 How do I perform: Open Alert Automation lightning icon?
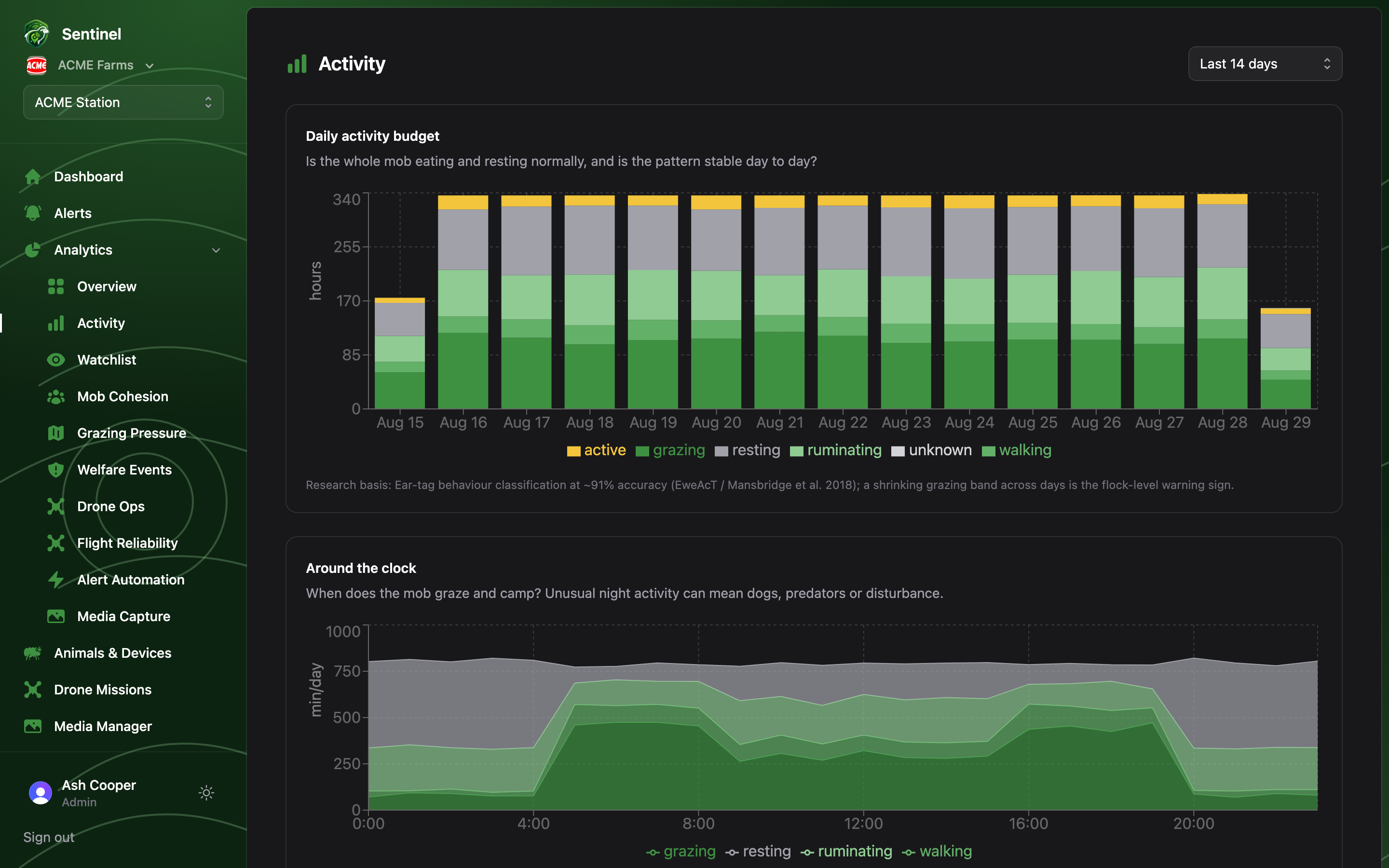point(55,580)
